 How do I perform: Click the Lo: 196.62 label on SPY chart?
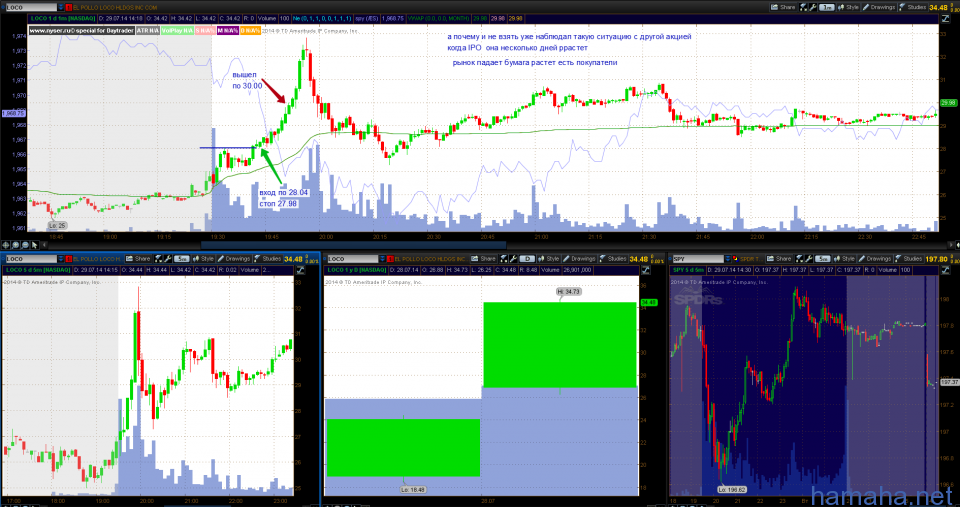tap(731, 489)
